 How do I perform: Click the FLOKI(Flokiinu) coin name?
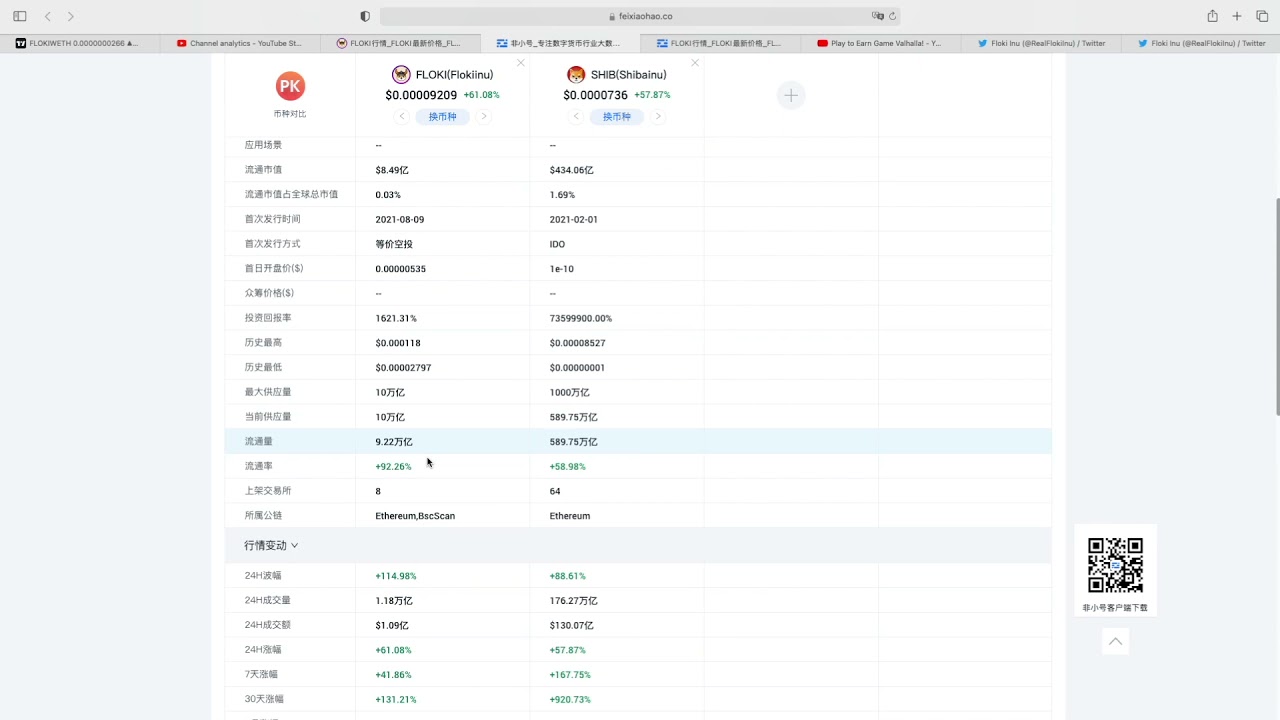coord(455,75)
